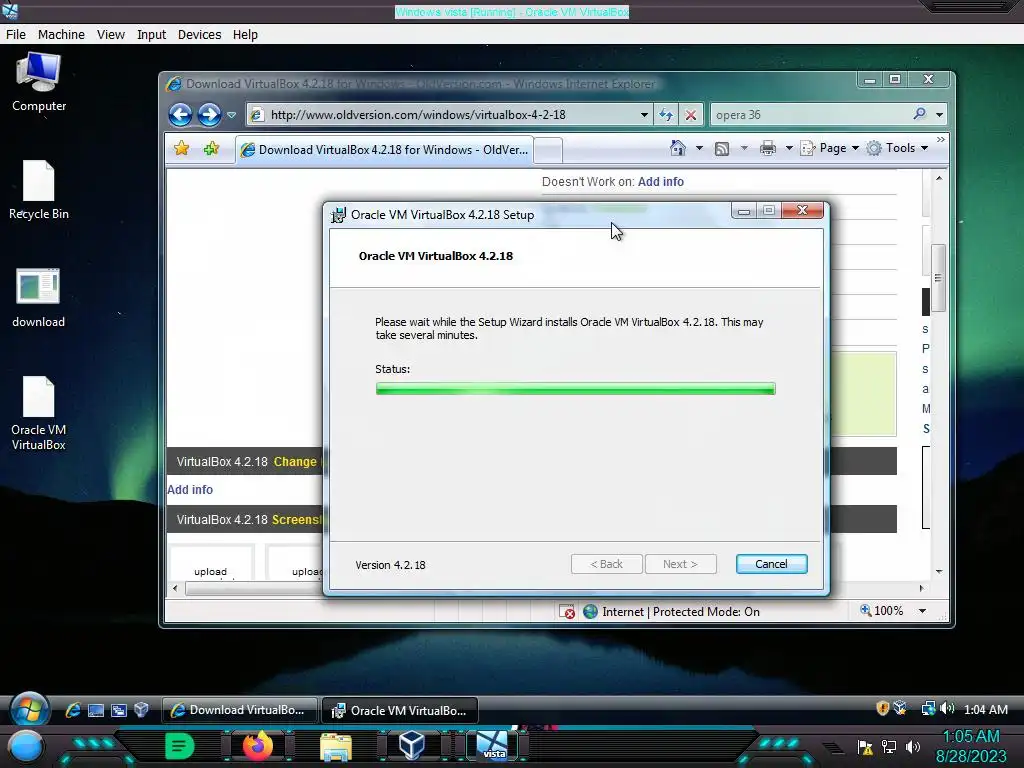
Task: Click the Windows Vista VM host taskbar item
Action: 492,746
